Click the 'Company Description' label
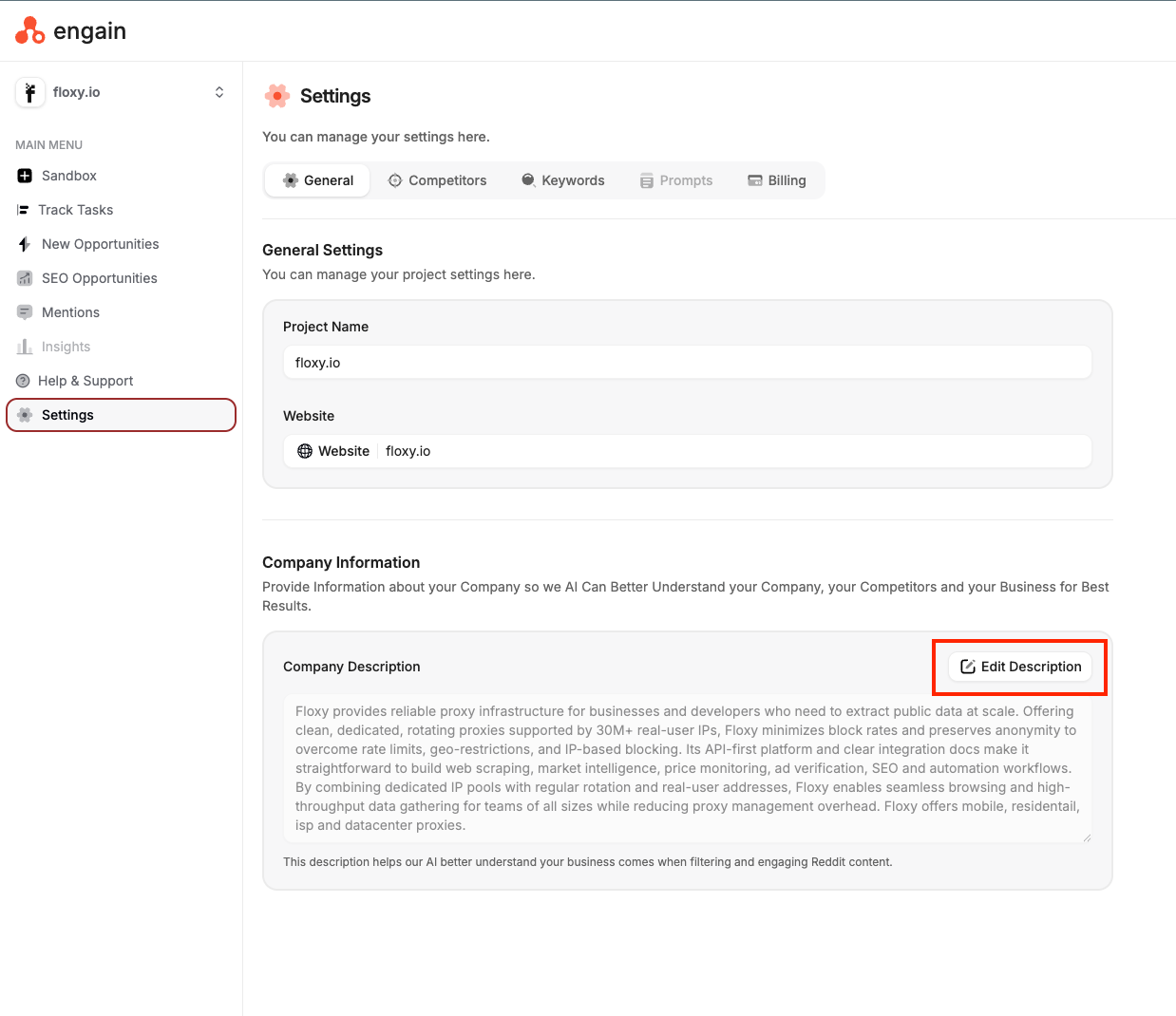 [351, 667]
